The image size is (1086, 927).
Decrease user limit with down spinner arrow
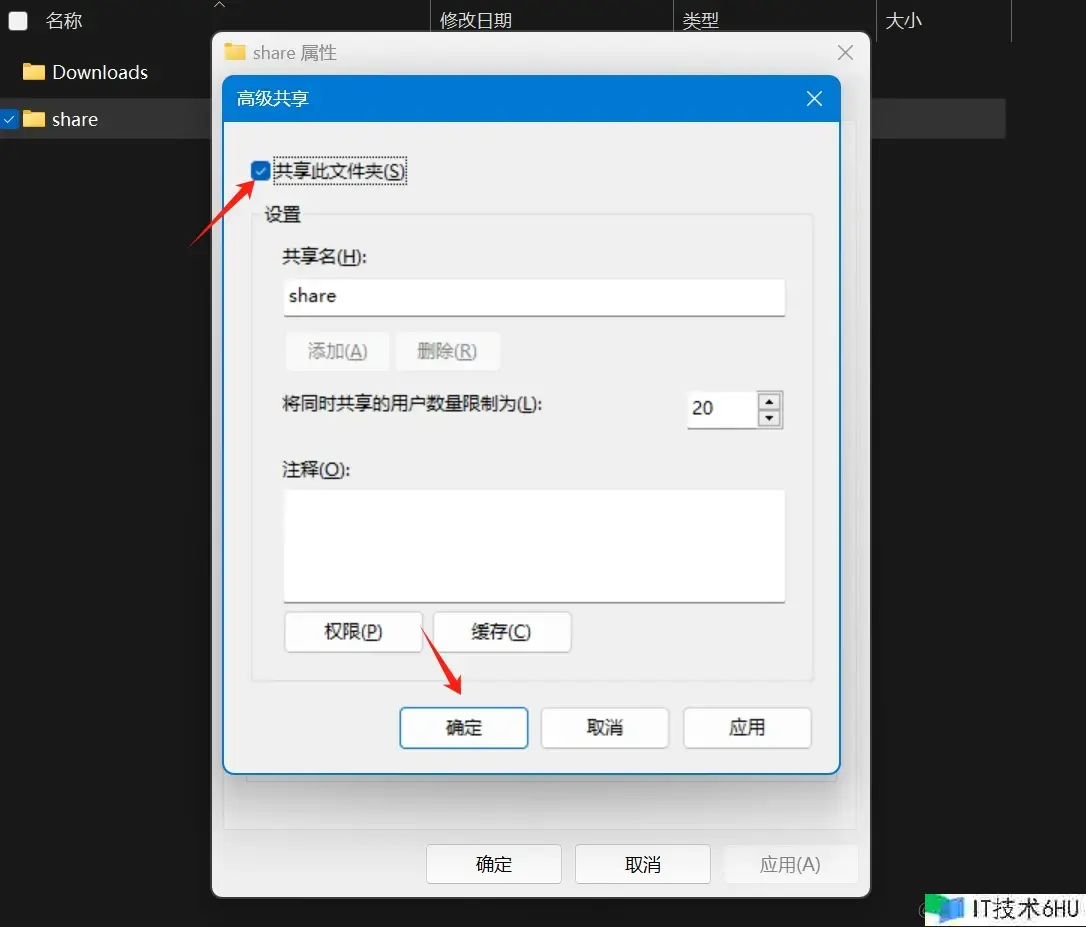coord(769,419)
